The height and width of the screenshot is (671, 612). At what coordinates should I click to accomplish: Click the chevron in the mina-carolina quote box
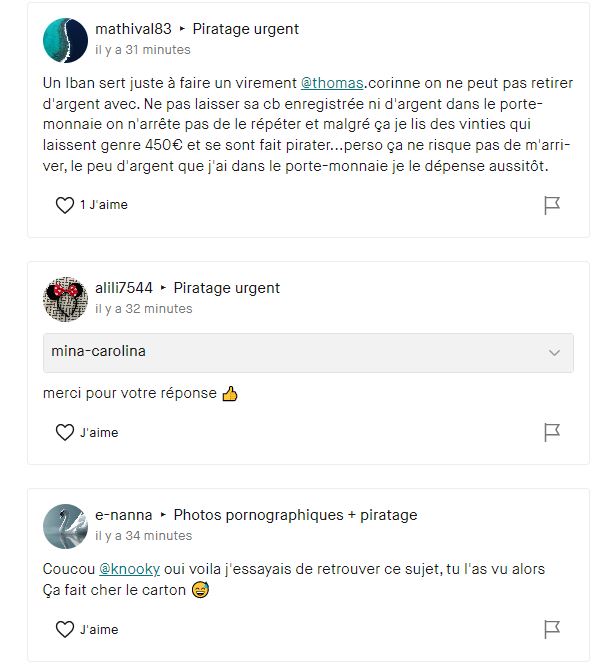click(x=554, y=353)
